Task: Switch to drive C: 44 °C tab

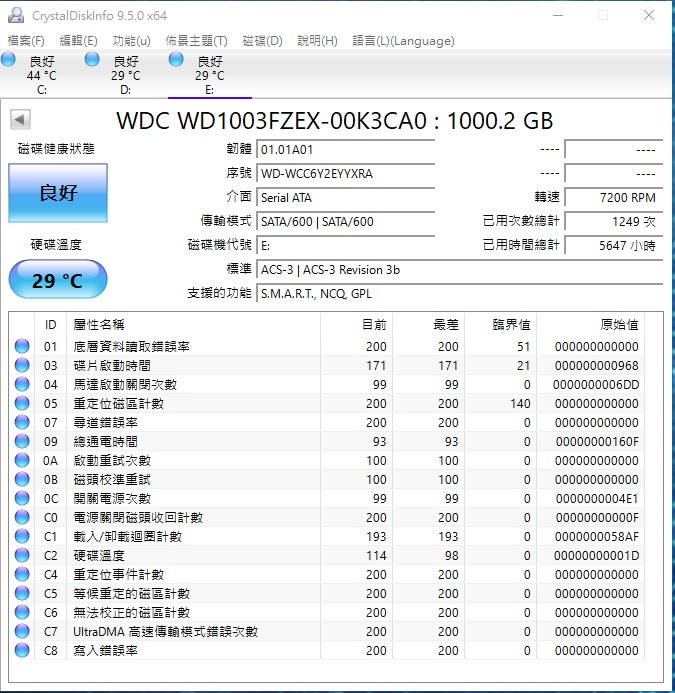Action: tap(42, 75)
